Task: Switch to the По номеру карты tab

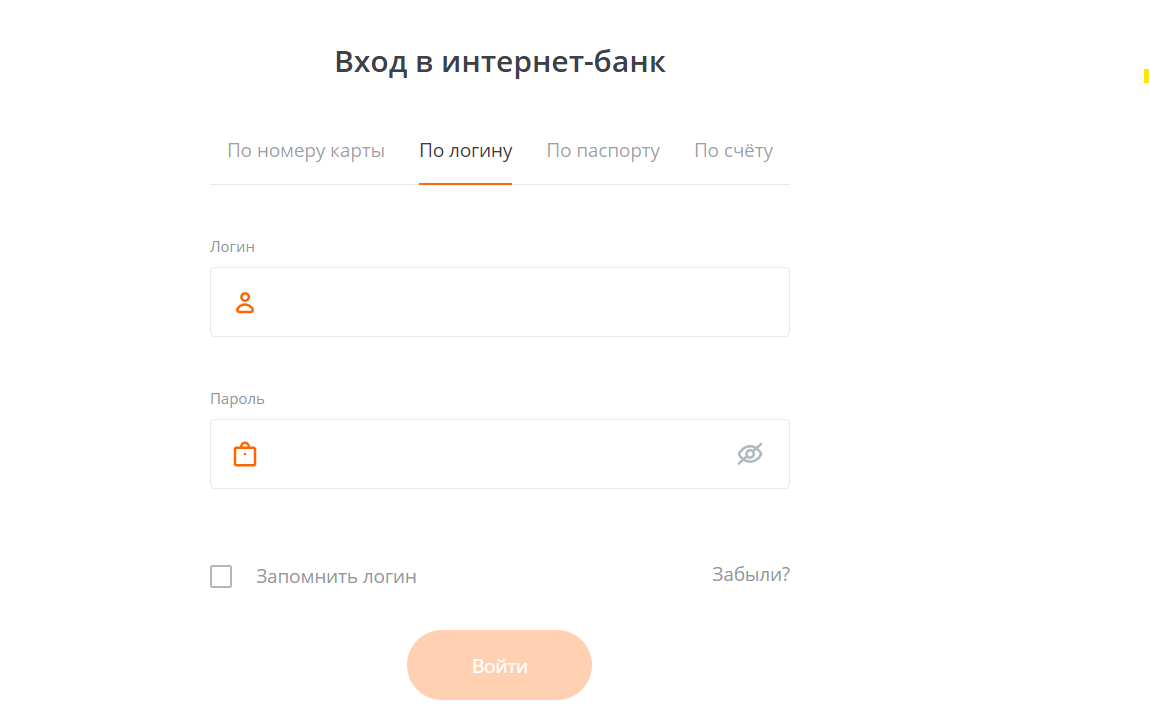Action: [306, 151]
